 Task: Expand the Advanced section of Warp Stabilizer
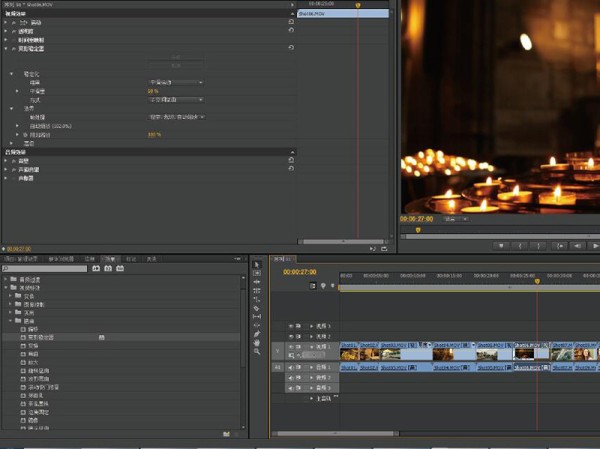[11, 143]
